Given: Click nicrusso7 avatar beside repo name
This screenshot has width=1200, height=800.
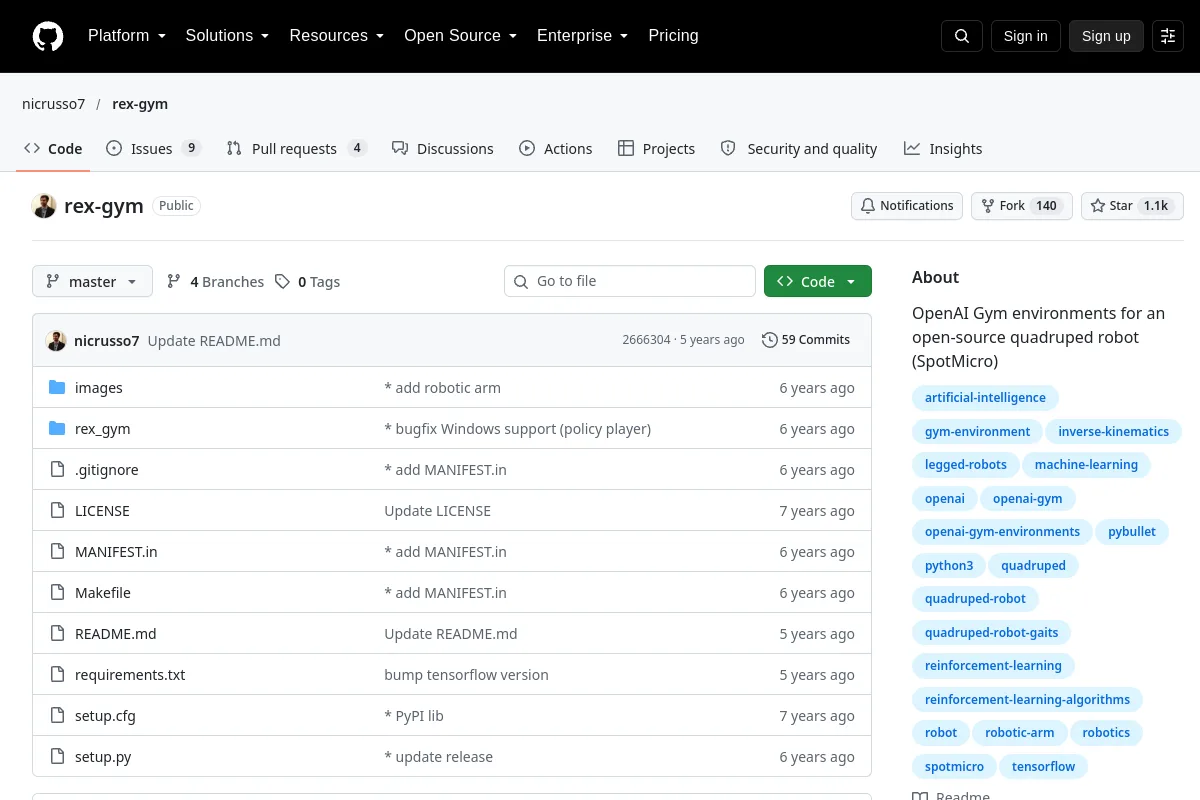Looking at the screenshot, I should pos(44,206).
